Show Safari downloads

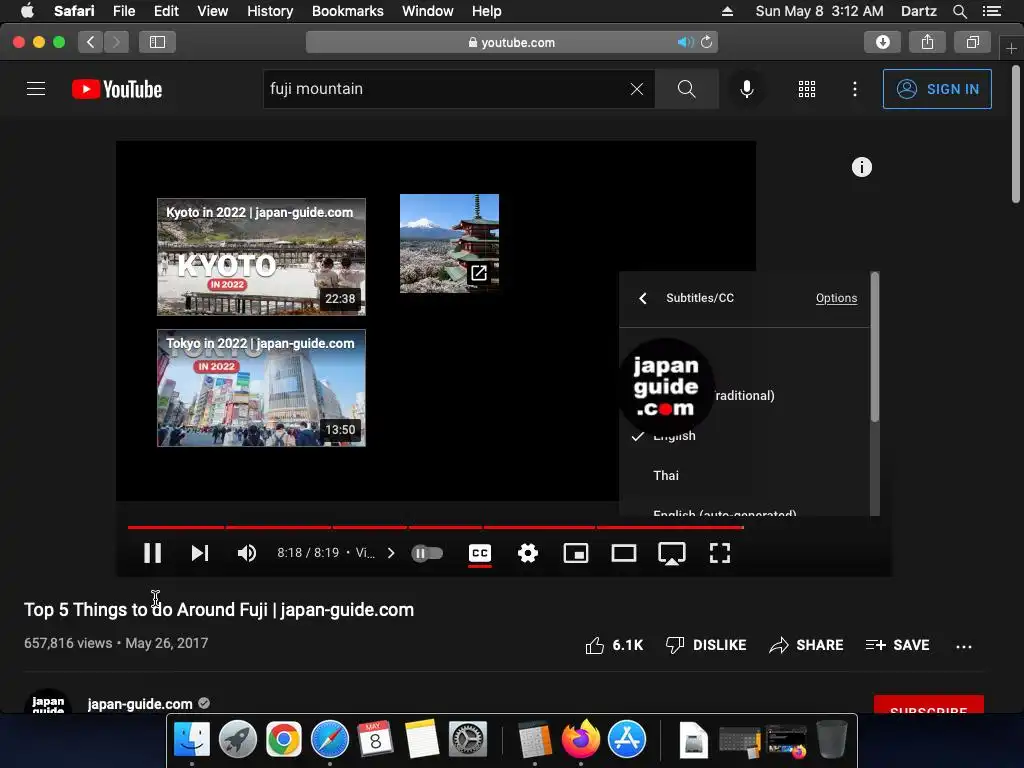coord(882,42)
